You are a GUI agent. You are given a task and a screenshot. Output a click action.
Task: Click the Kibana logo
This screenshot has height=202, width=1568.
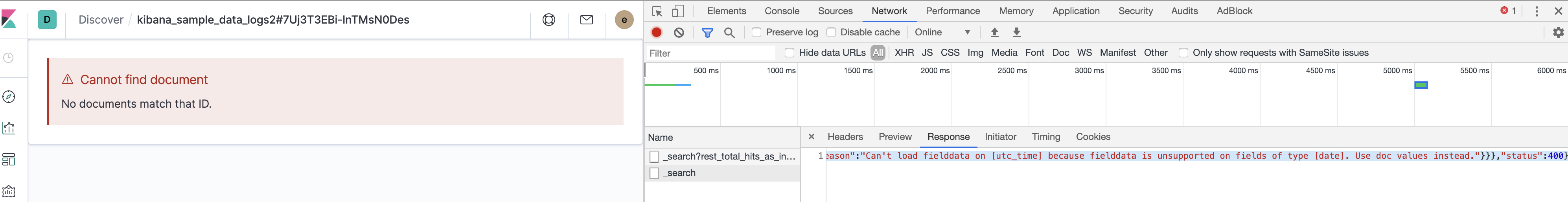coord(9,20)
